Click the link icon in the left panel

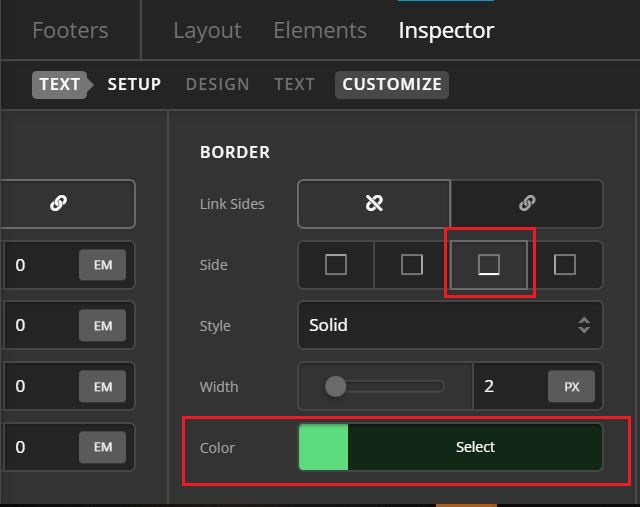point(59,203)
